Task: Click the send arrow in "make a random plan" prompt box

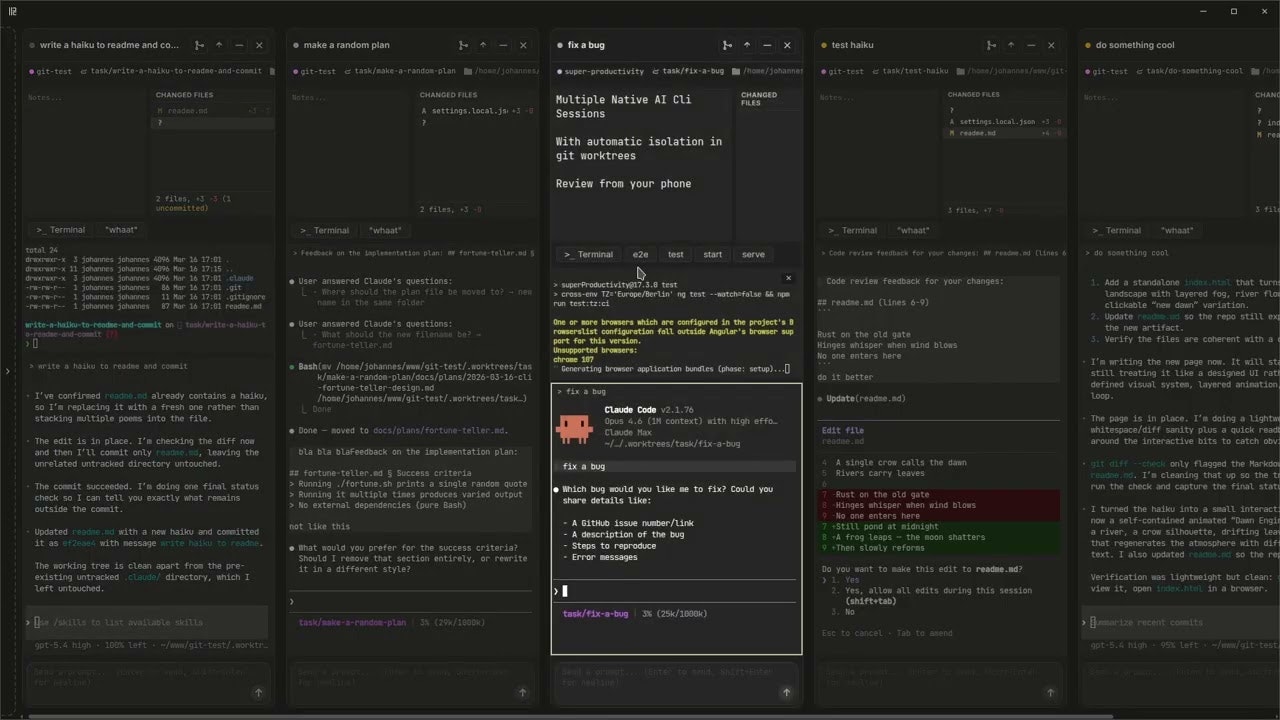Action: pyautogui.click(x=522, y=692)
